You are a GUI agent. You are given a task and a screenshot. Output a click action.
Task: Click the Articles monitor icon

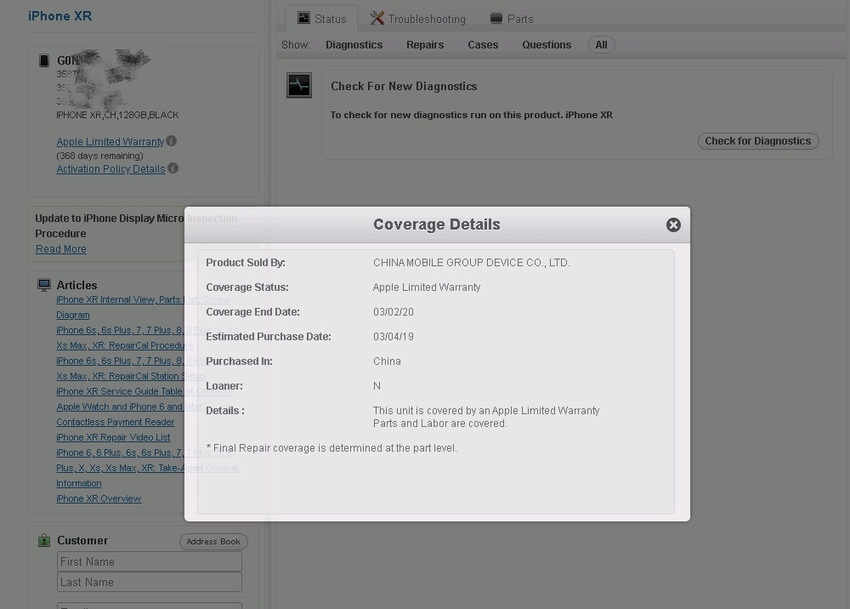click(44, 285)
